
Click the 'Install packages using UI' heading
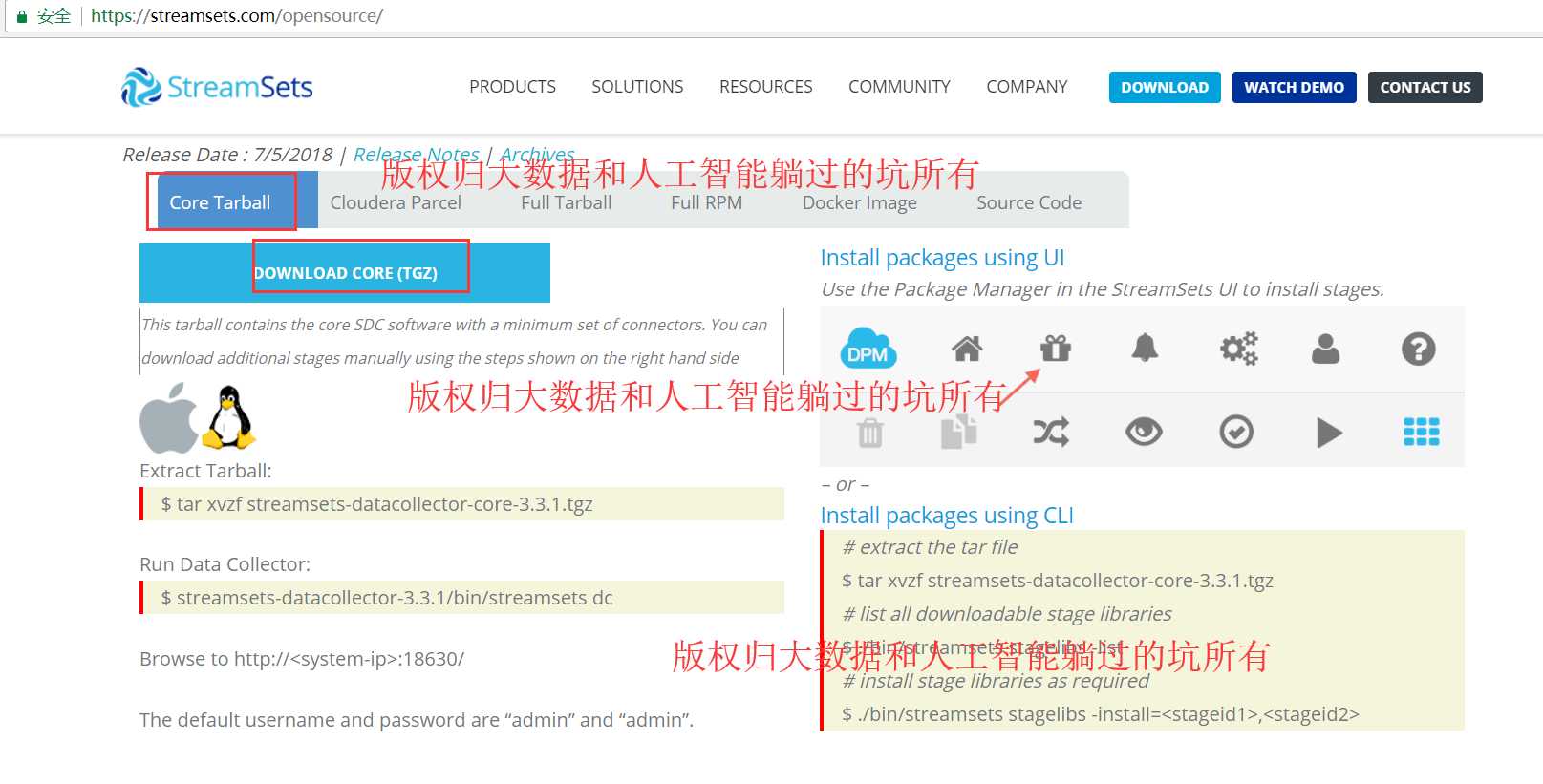tap(942, 258)
